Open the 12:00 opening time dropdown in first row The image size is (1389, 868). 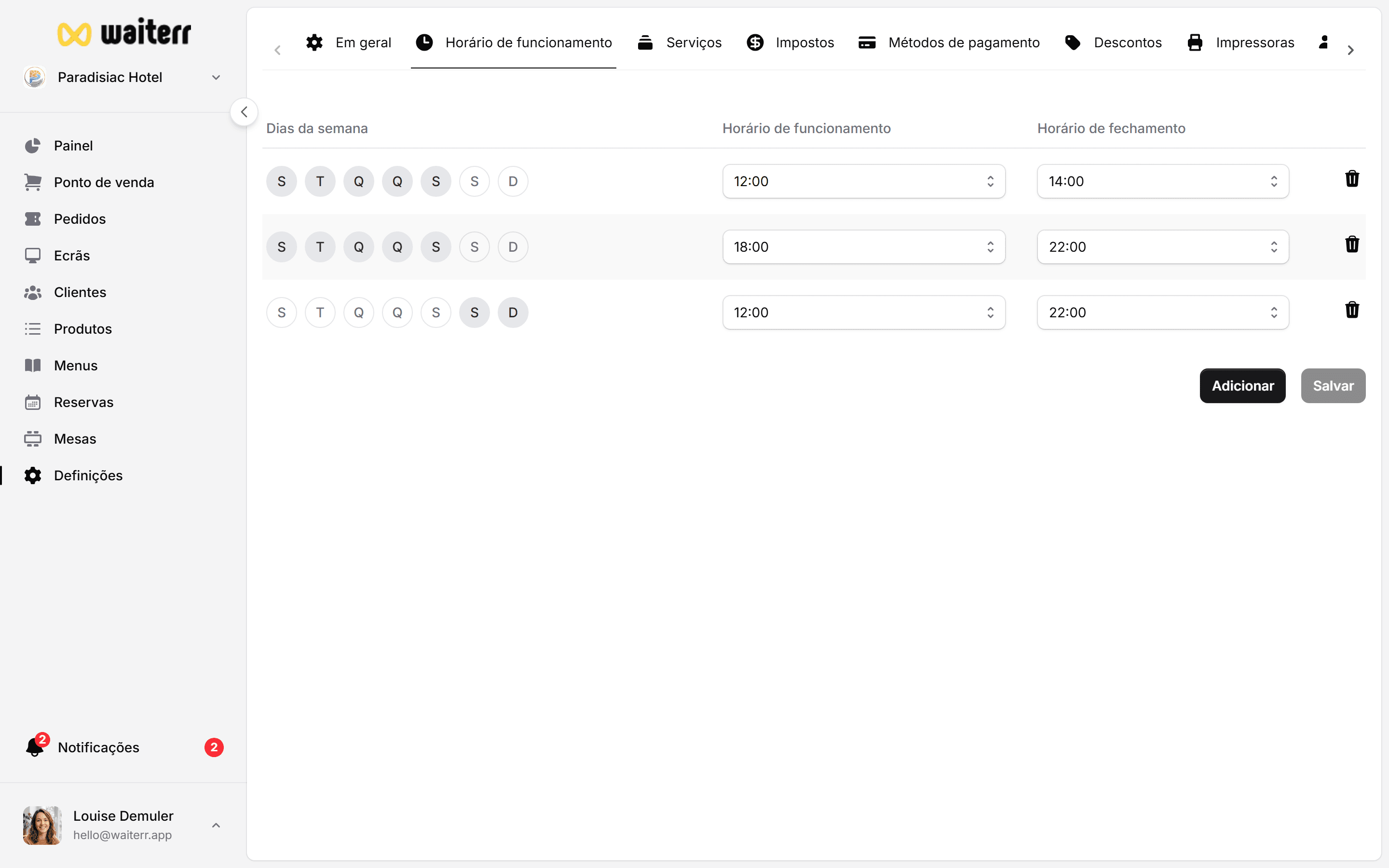(863, 181)
